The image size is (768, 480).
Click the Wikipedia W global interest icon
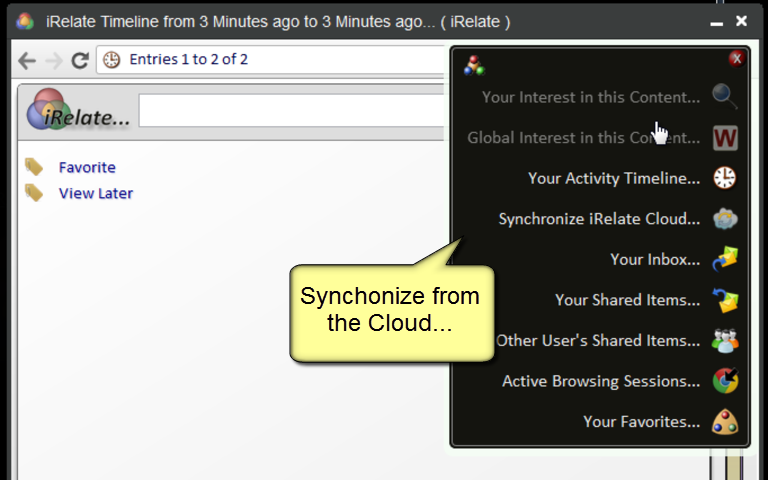pyautogui.click(x=725, y=138)
